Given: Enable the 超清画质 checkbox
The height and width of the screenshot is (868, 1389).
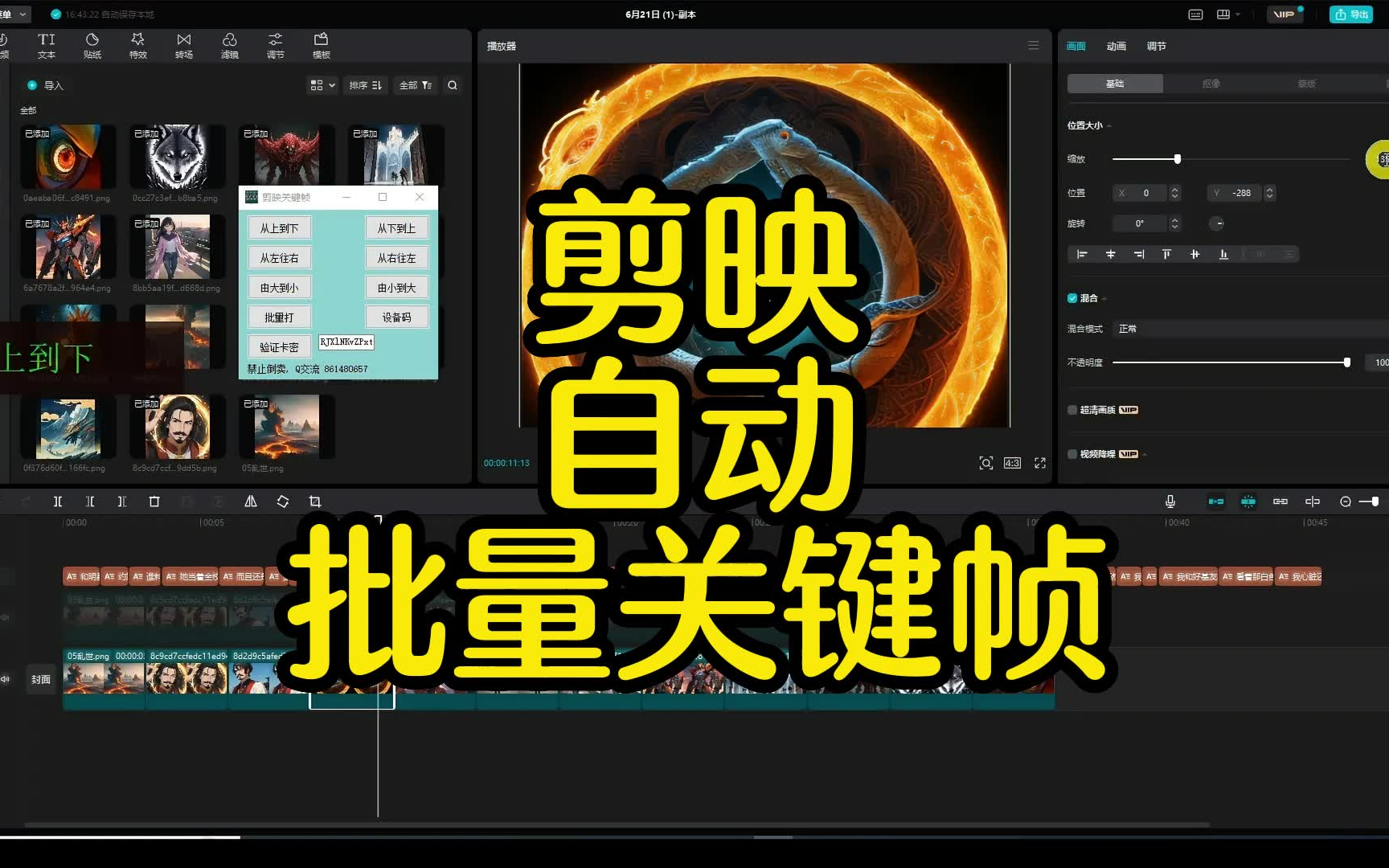Looking at the screenshot, I should (1072, 410).
